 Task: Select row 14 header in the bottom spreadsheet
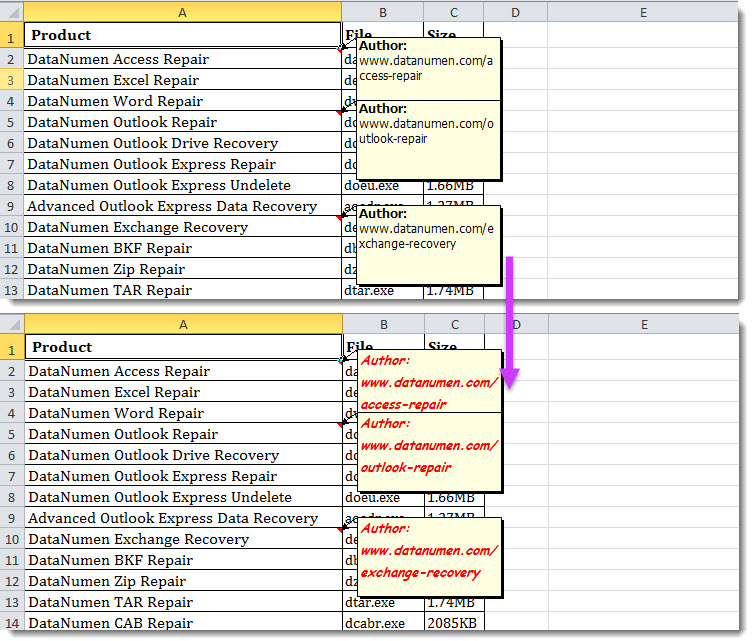(12, 623)
